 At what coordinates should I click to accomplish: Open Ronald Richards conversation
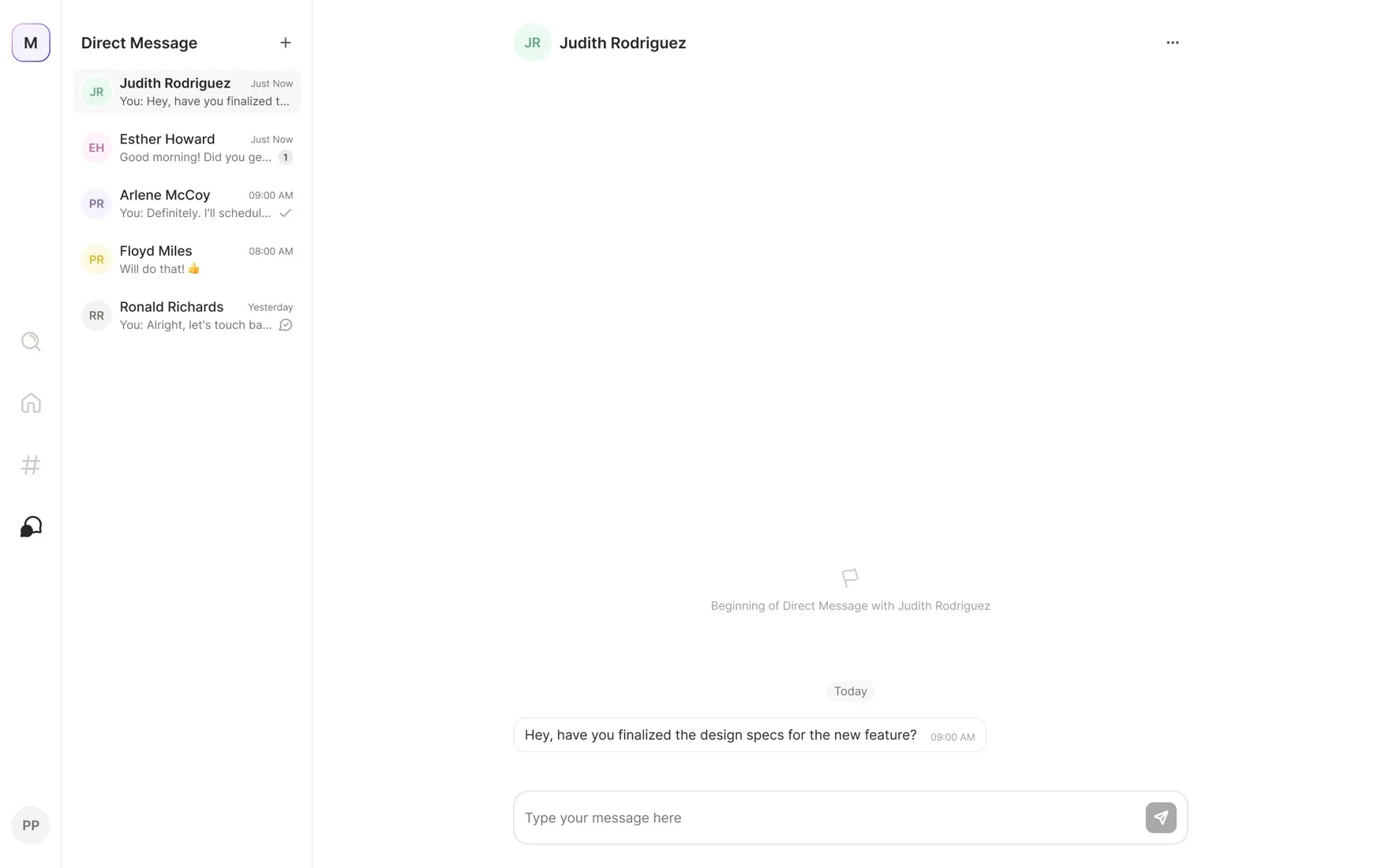187,316
